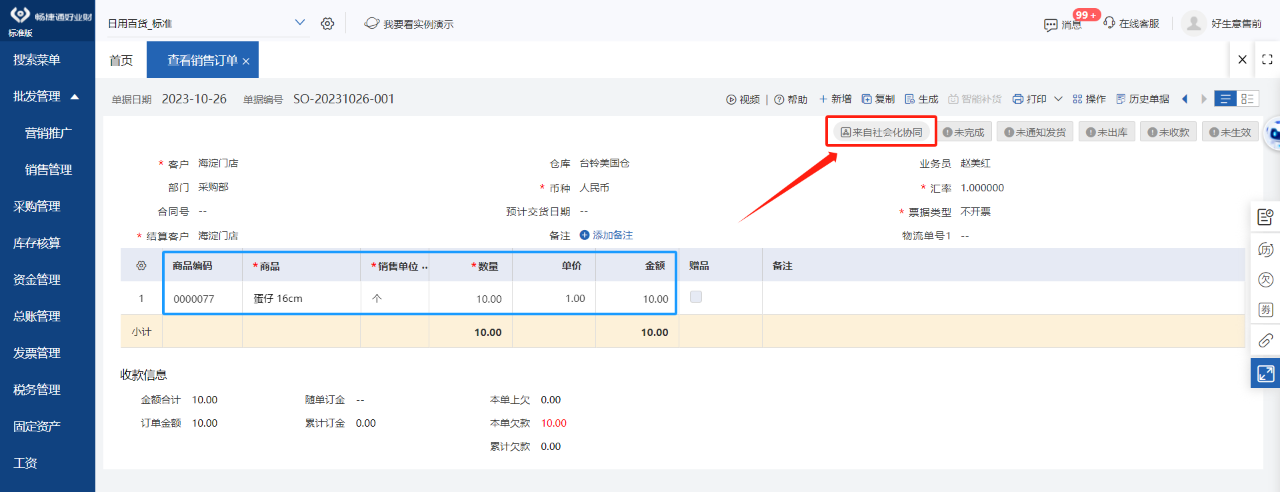Toggle the 赠品 checkbox in row 1
The height and width of the screenshot is (492, 1280).
click(696, 297)
